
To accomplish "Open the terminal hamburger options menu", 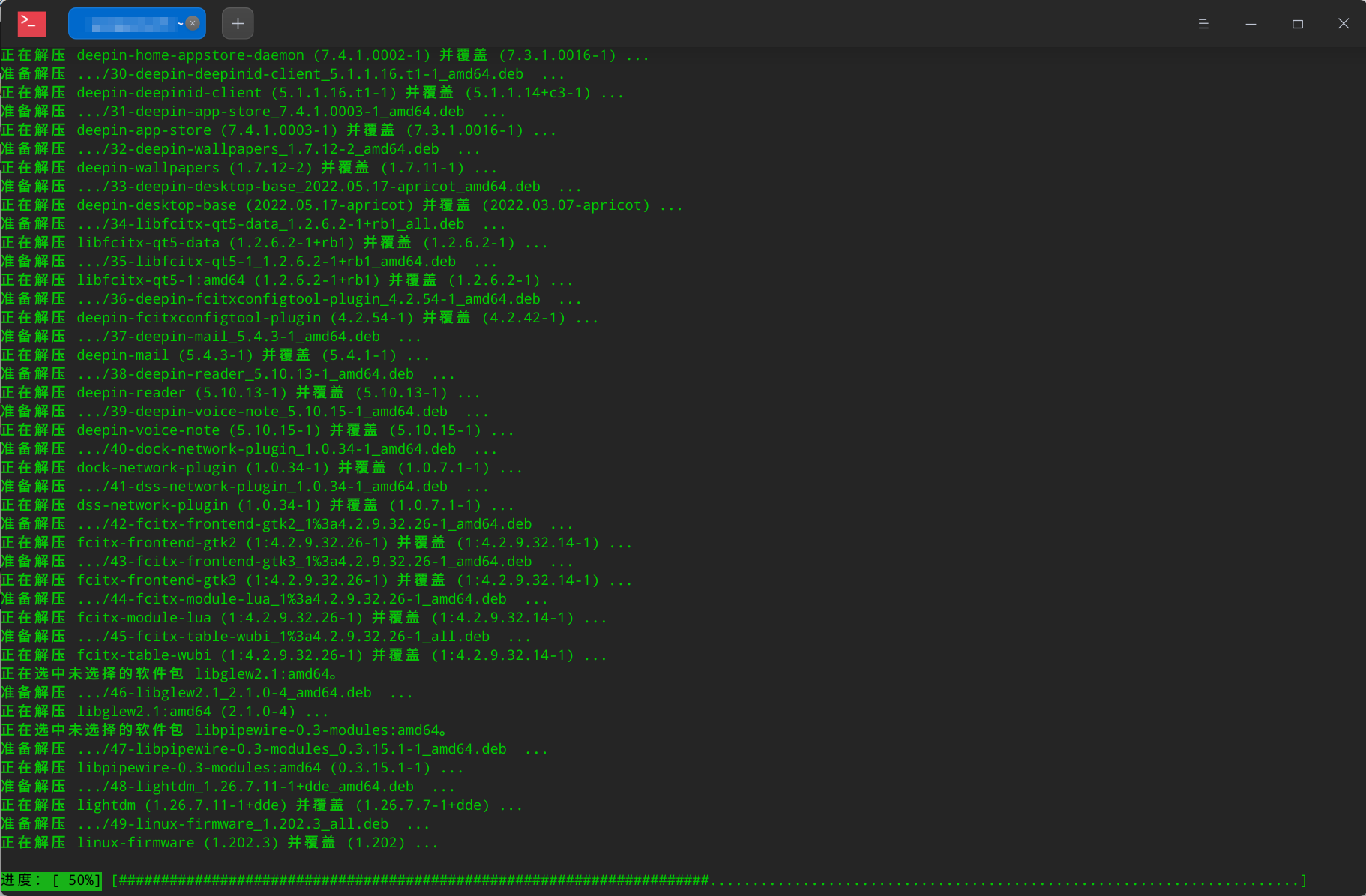I will pyautogui.click(x=1203, y=23).
